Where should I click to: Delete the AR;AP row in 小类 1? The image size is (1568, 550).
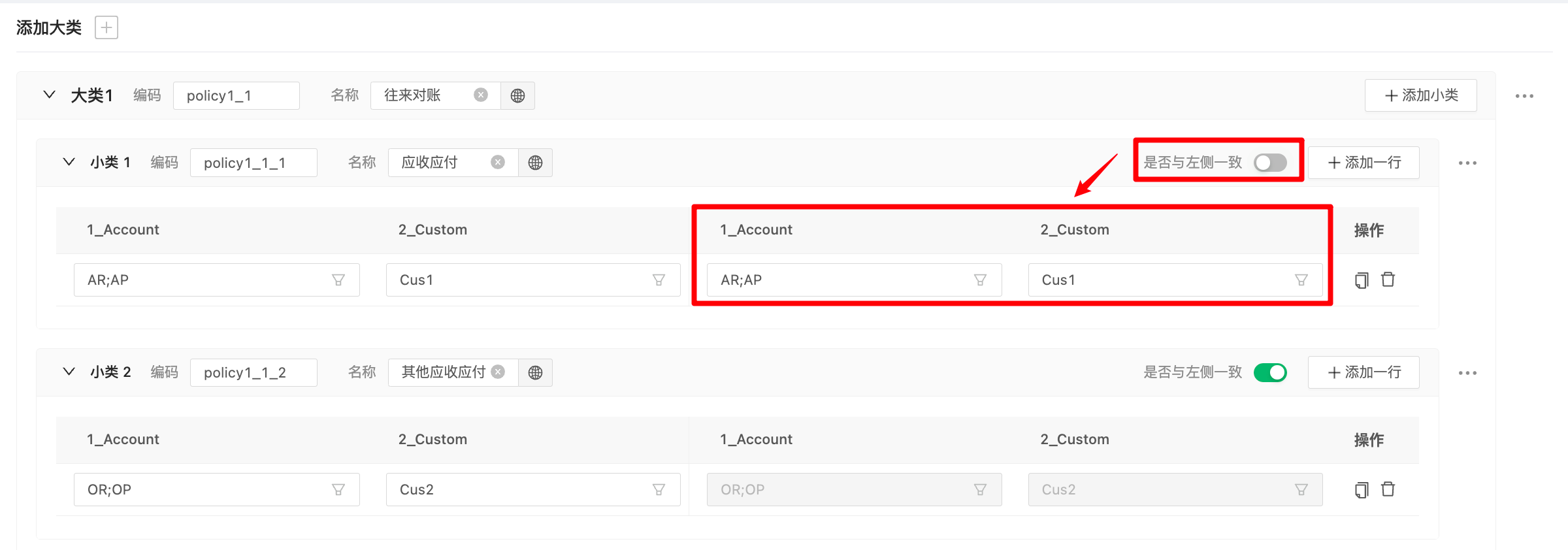(x=1388, y=280)
